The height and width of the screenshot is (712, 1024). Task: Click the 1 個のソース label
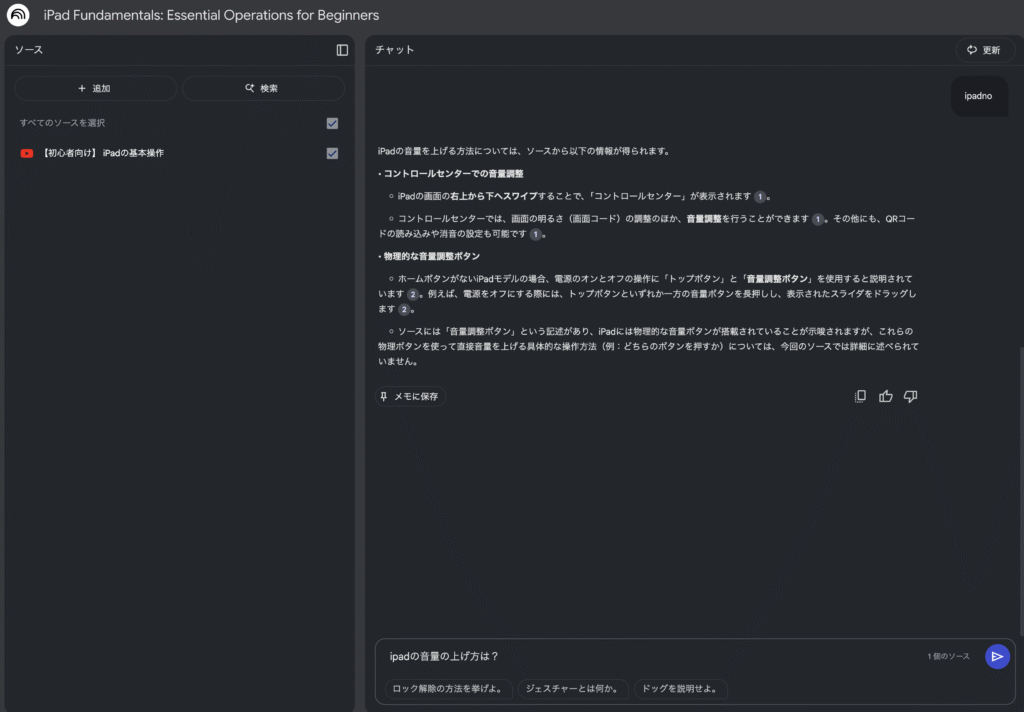click(x=948, y=656)
